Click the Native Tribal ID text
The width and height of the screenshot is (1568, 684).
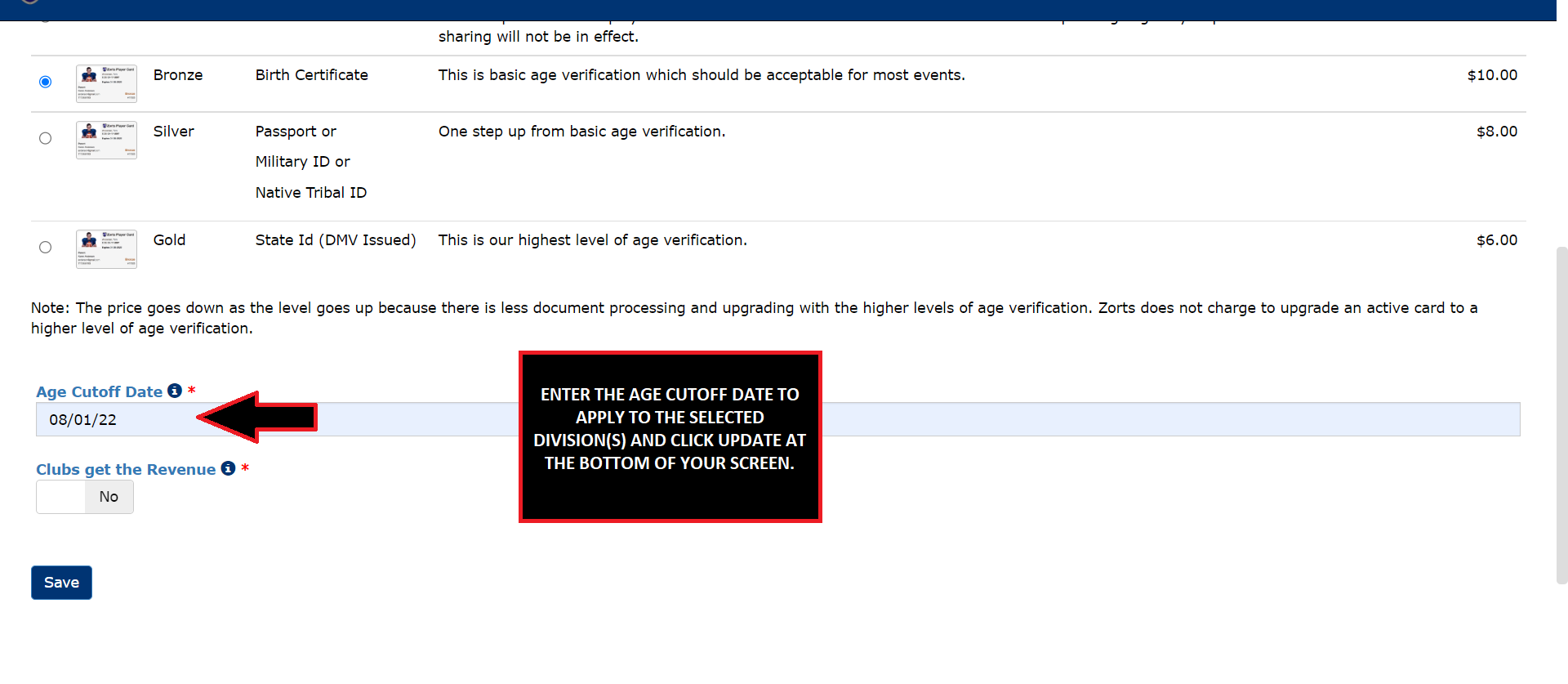pyautogui.click(x=311, y=193)
